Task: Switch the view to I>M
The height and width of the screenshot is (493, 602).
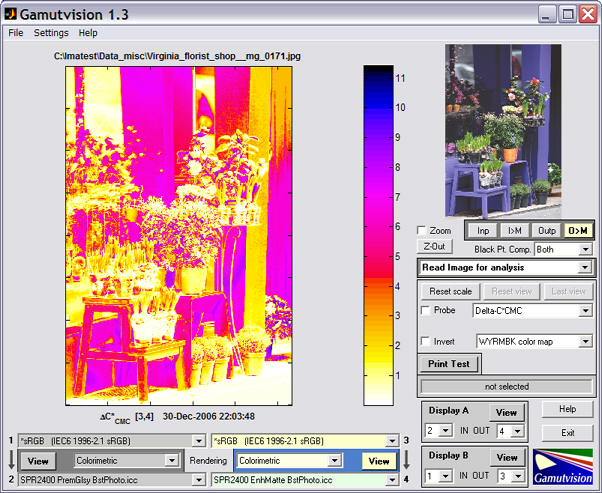Action: pyautogui.click(x=515, y=230)
